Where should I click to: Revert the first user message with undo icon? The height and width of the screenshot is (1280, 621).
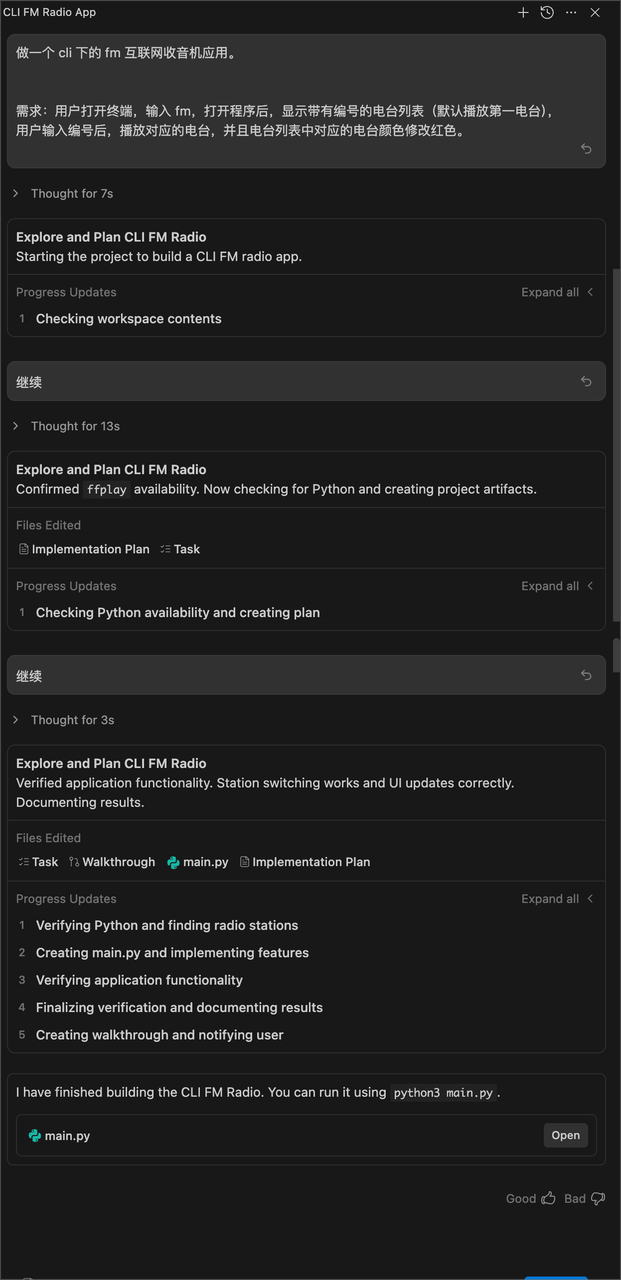click(586, 149)
